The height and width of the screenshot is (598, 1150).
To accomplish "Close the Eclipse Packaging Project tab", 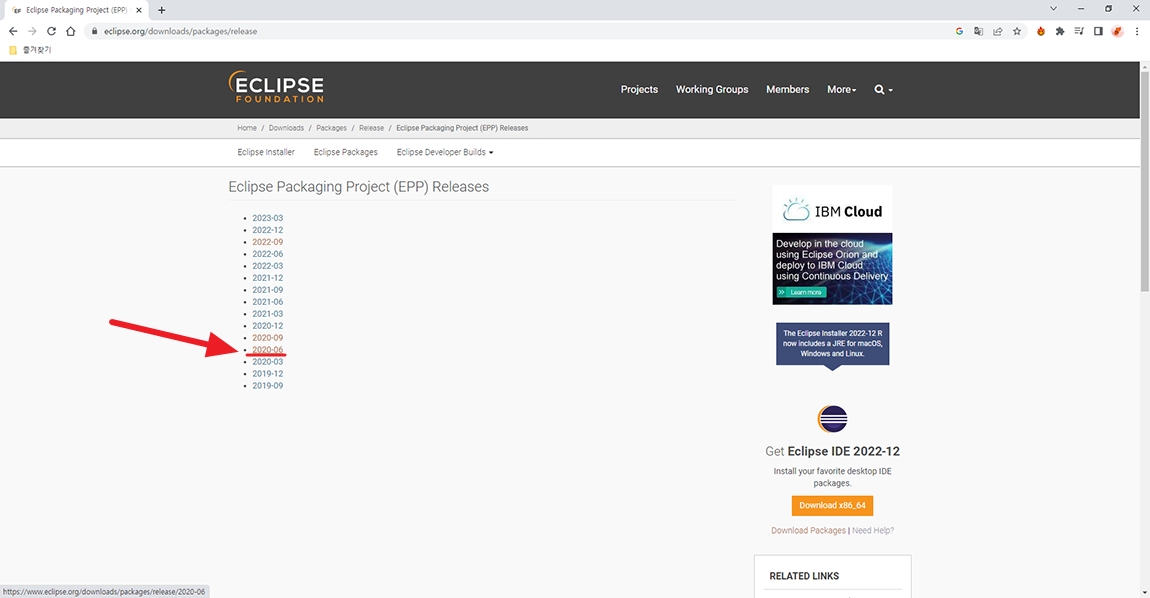I will pyautogui.click(x=139, y=10).
